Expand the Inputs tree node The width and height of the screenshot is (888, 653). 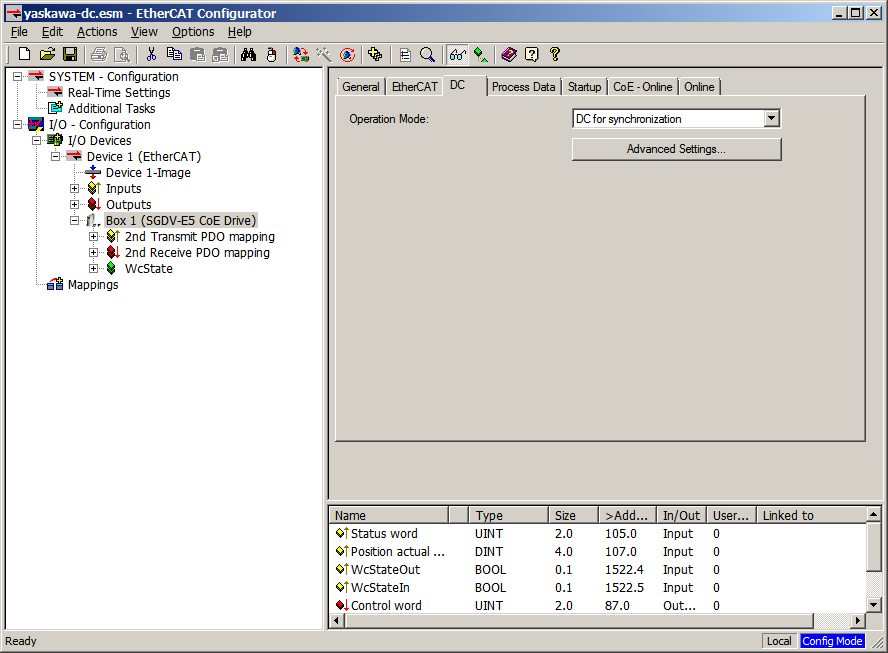click(75, 189)
